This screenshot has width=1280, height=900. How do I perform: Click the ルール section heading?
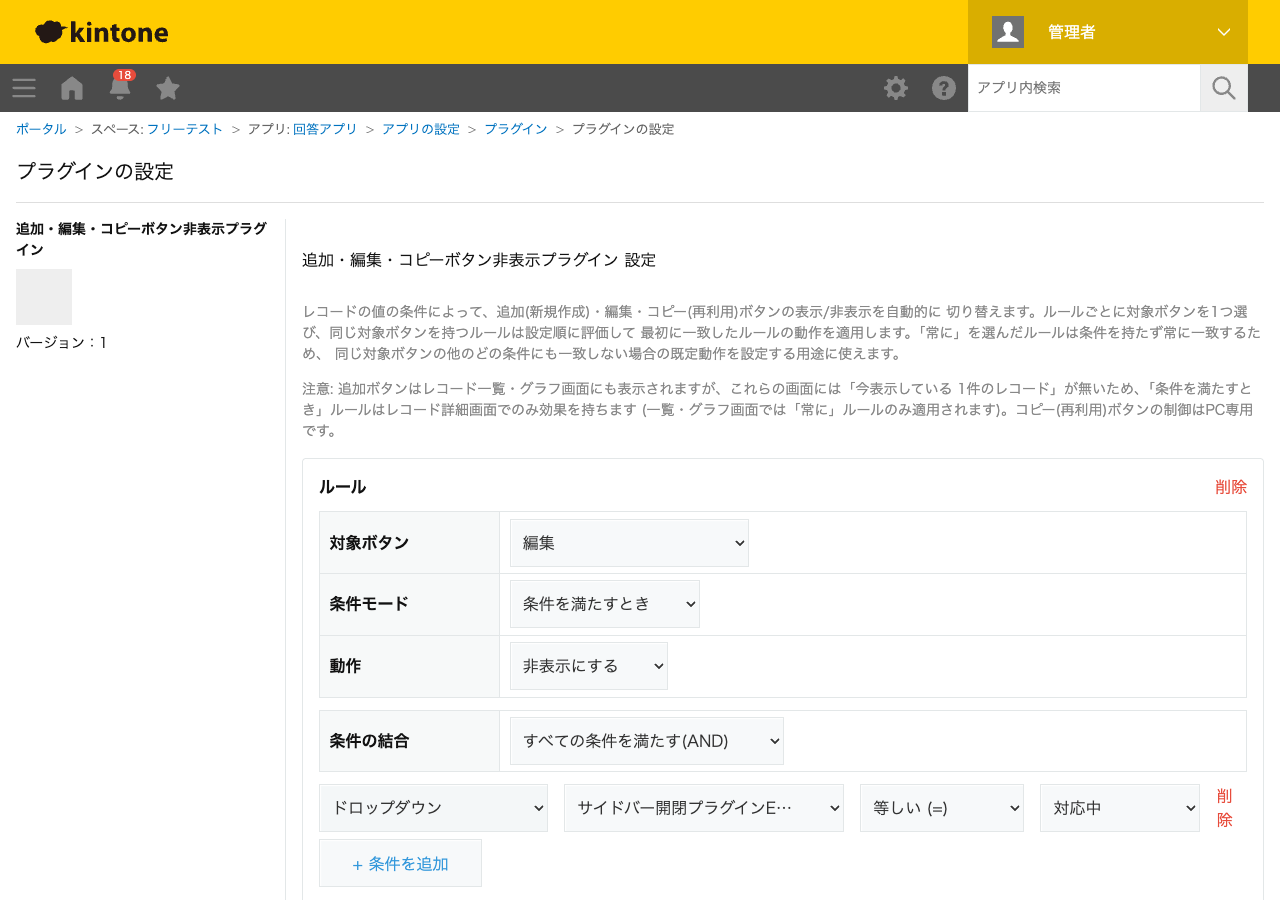pyautogui.click(x=342, y=487)
